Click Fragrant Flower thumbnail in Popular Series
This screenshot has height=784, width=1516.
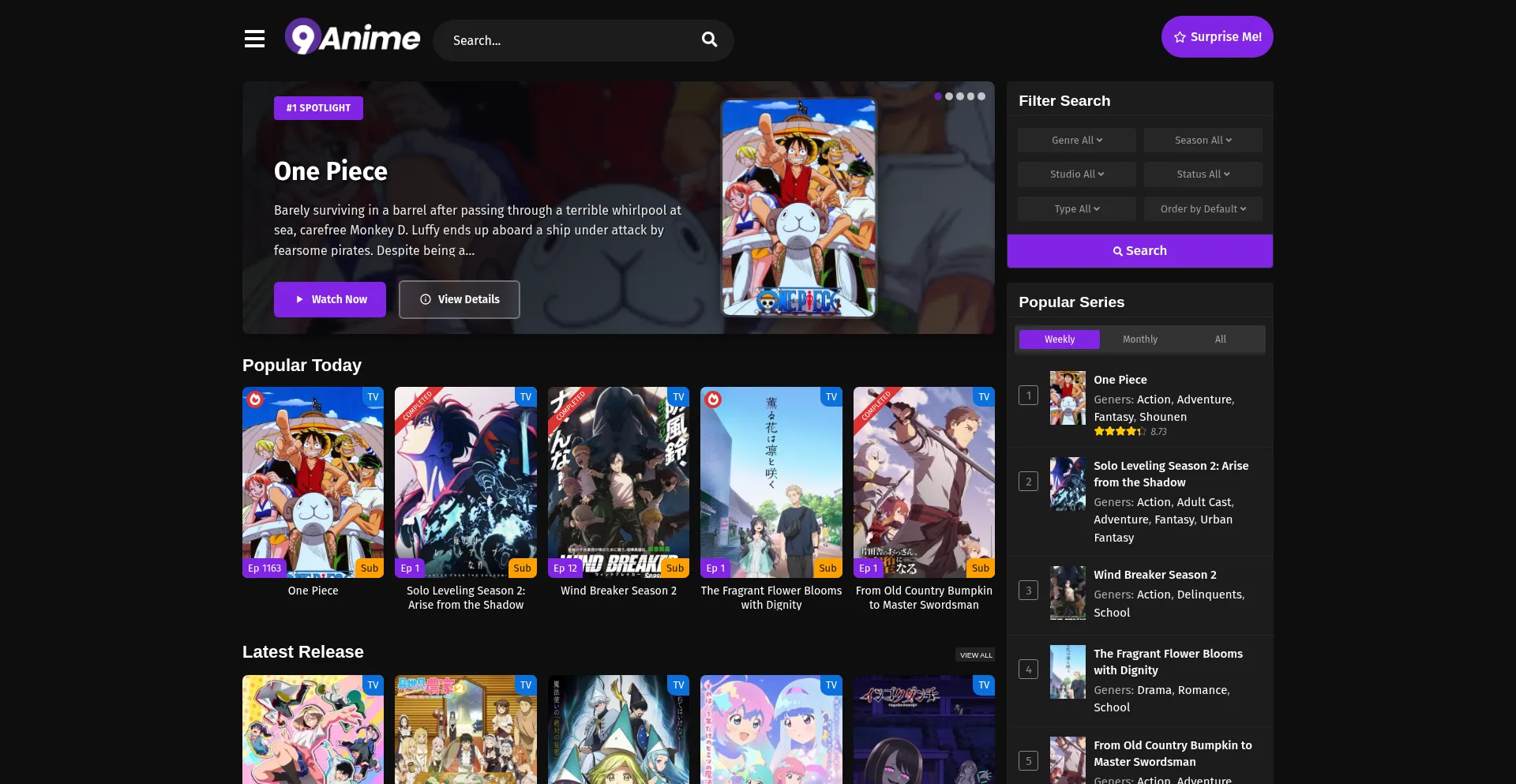click(1068, 672)
